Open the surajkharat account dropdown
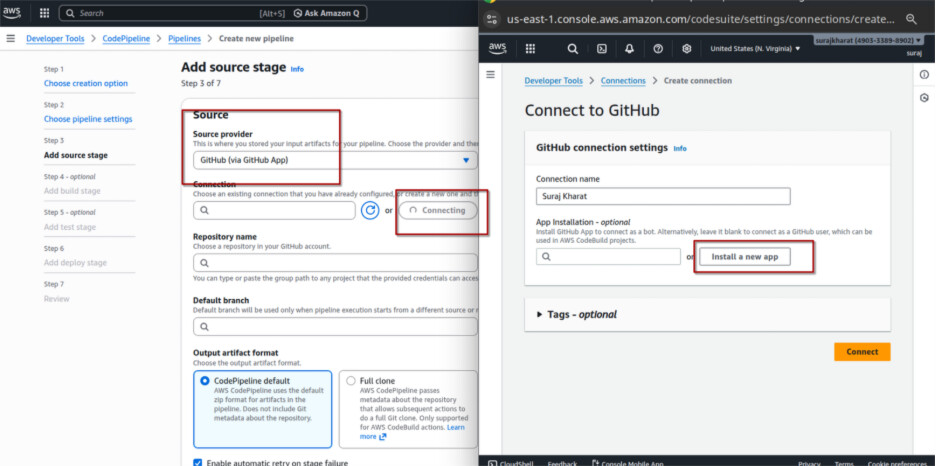 [x=868, y=41]
